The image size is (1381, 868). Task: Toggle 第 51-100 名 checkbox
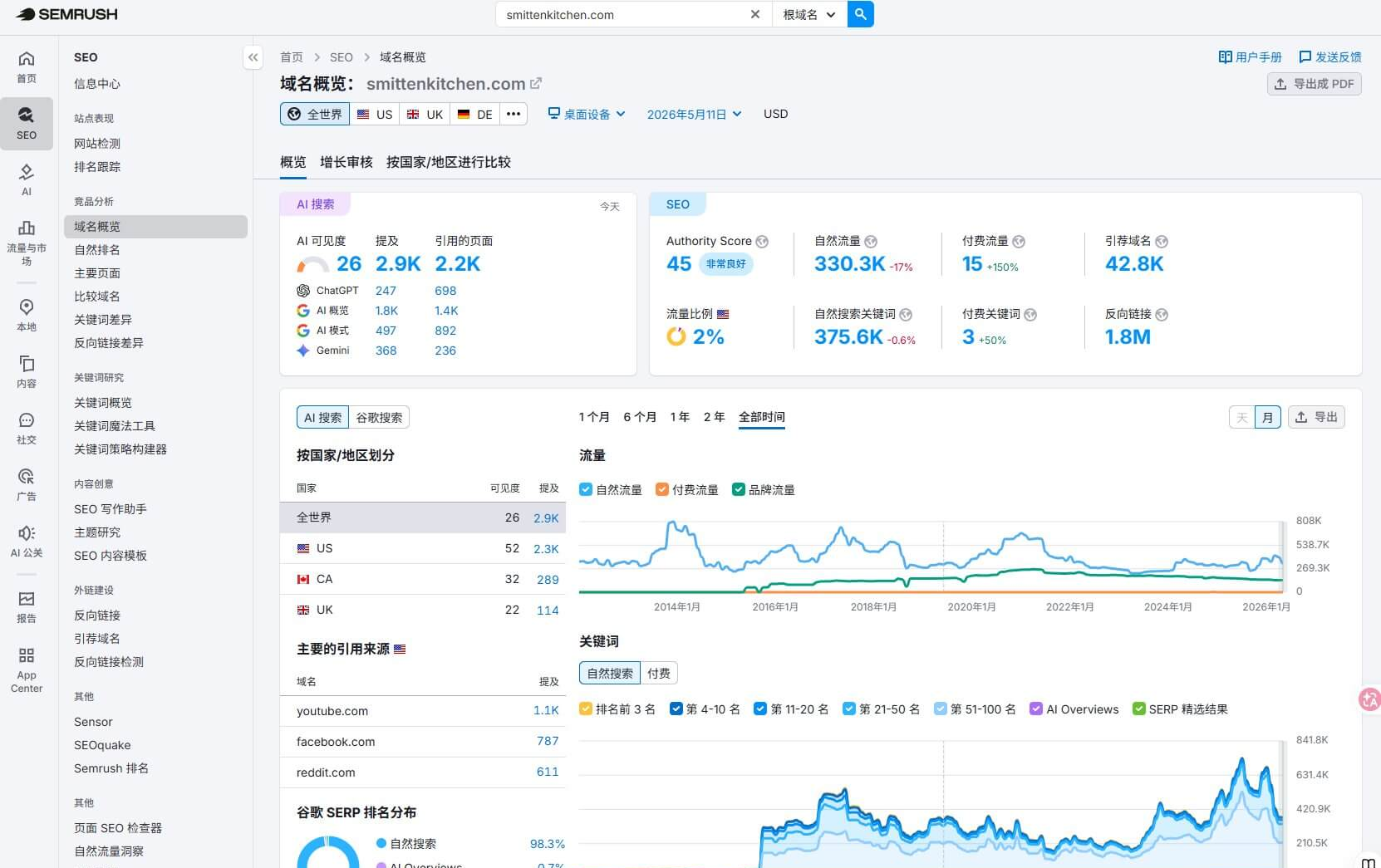click(941, 709)
